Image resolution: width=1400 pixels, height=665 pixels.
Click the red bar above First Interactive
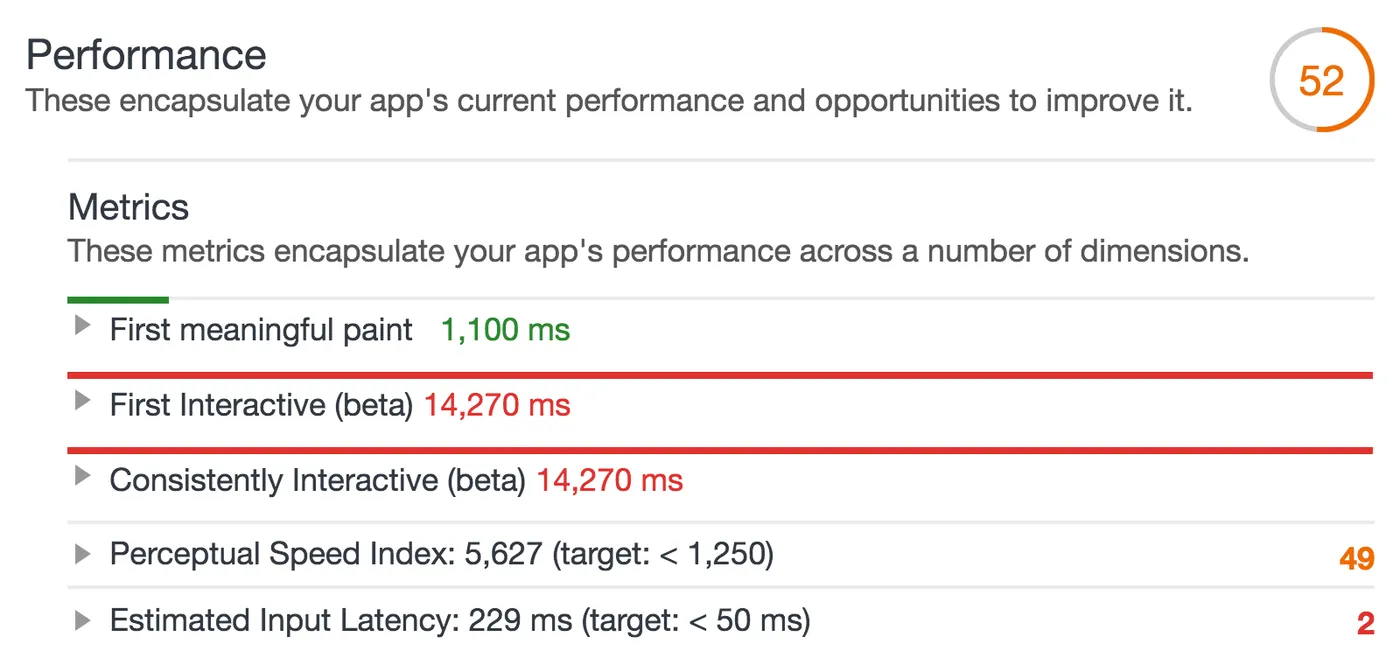point(720,375)
